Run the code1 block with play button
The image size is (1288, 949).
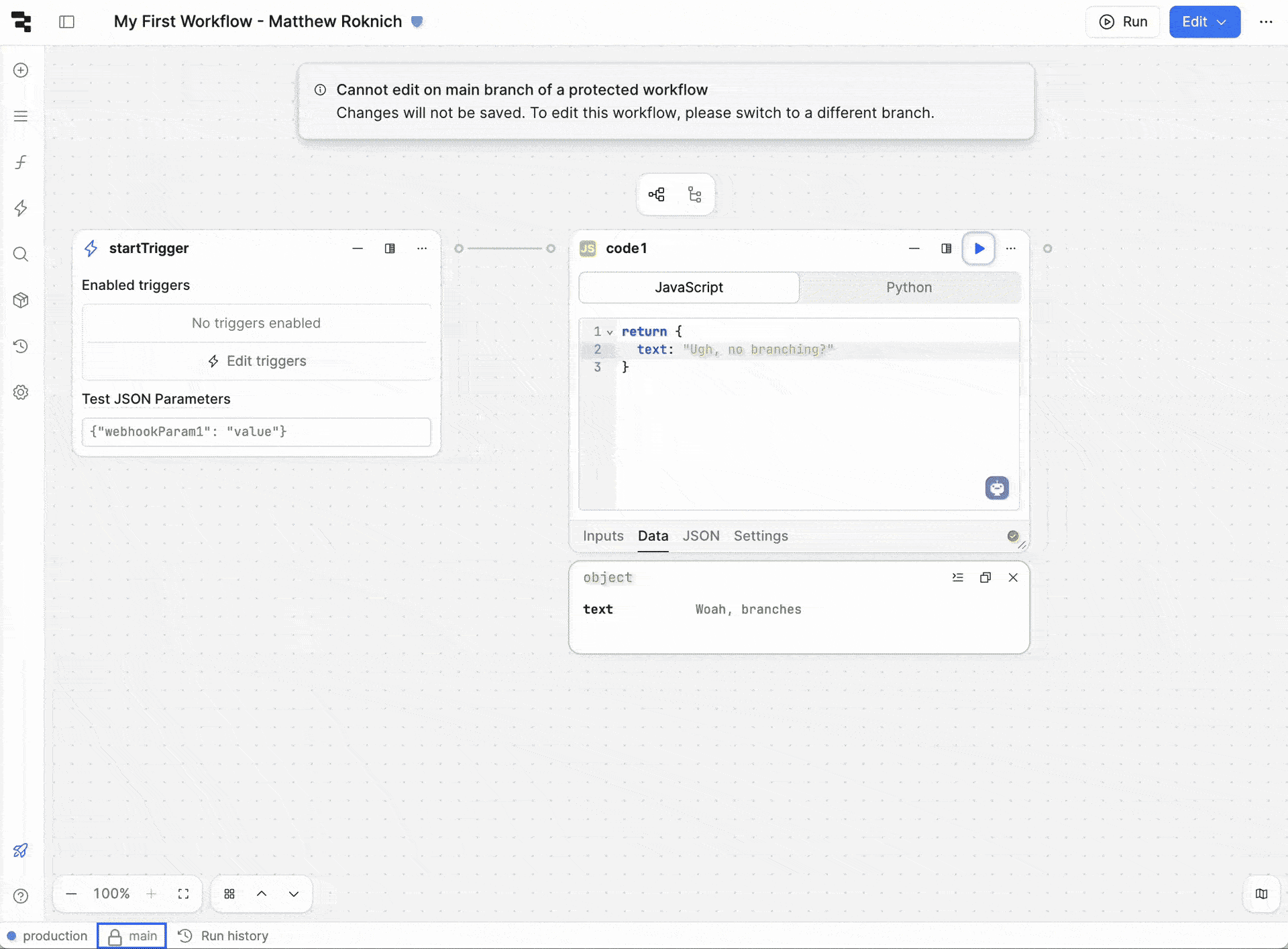point(979,248)
